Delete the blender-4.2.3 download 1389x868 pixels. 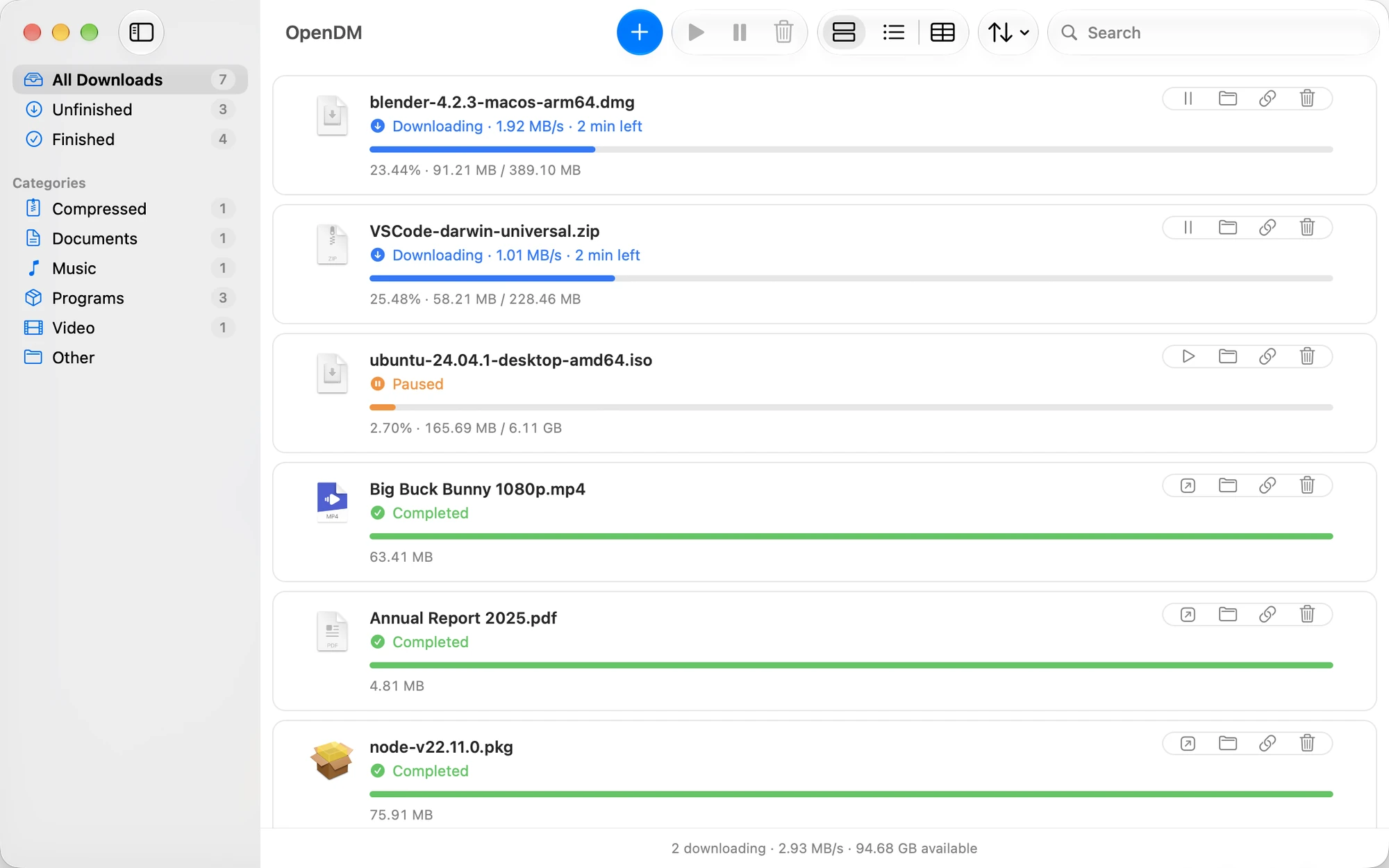click(x=1307, y=99)
